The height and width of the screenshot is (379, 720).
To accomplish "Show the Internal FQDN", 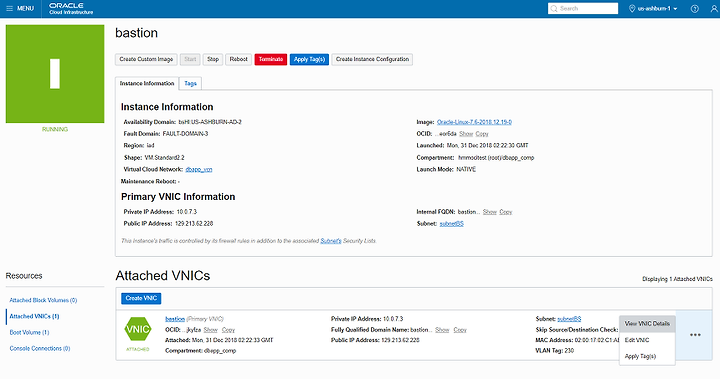I will pyautogui.click(x=490, y=212).
